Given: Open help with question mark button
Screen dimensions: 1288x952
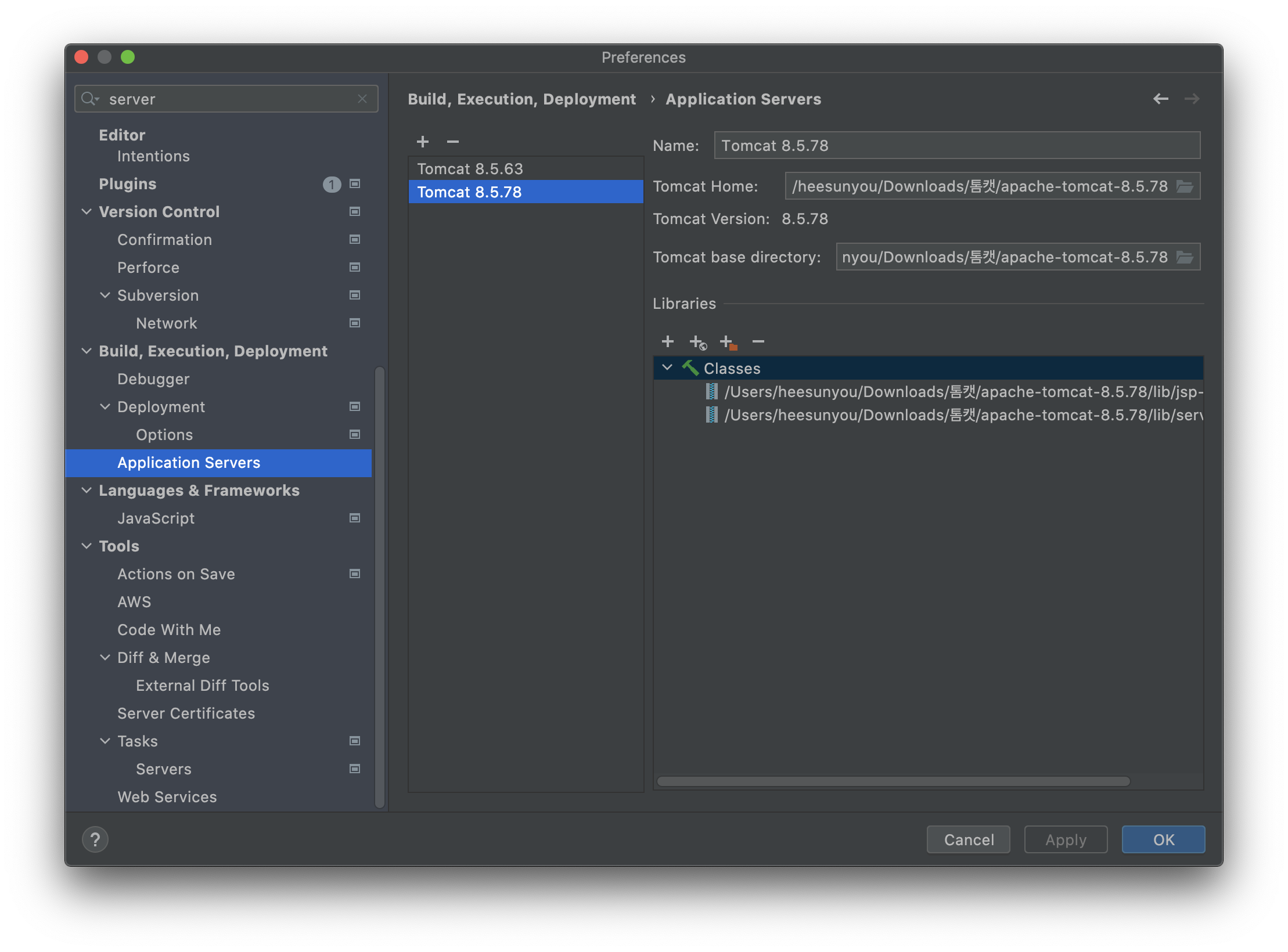Looking at the screenshot, I should click(95, 839).
